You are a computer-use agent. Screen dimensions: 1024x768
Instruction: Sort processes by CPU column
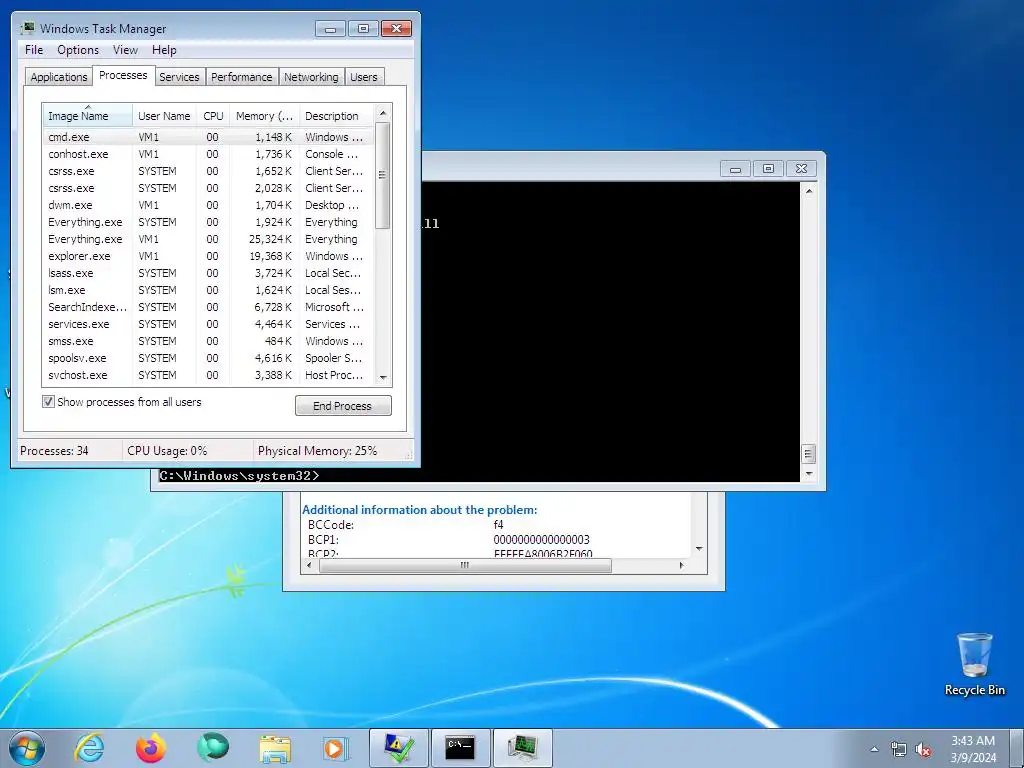[x=213, y=116]
